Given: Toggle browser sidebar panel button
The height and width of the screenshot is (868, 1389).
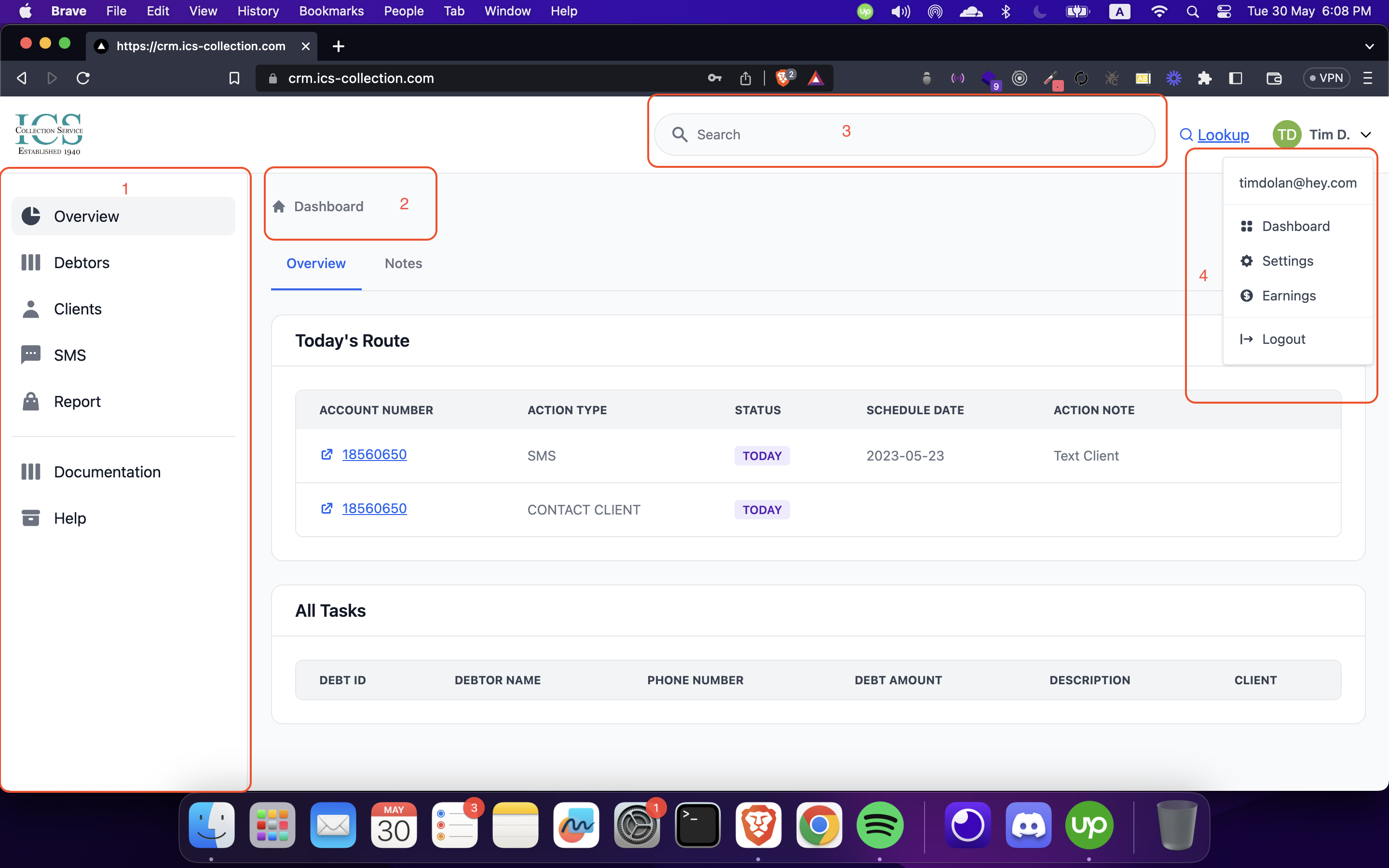Looking at the screenshot, I should (x=1236, y=78).
